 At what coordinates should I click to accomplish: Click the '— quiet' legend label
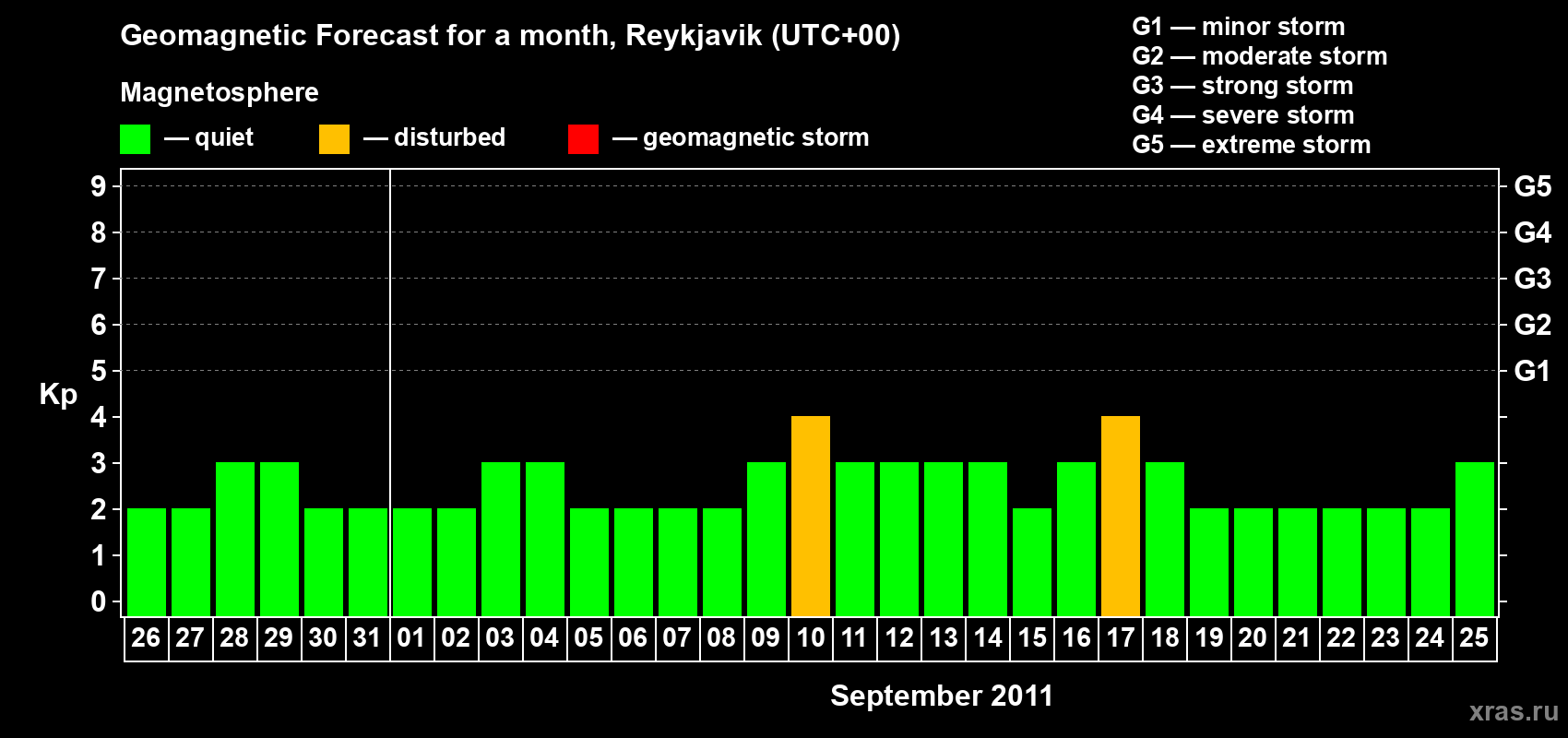208,138
